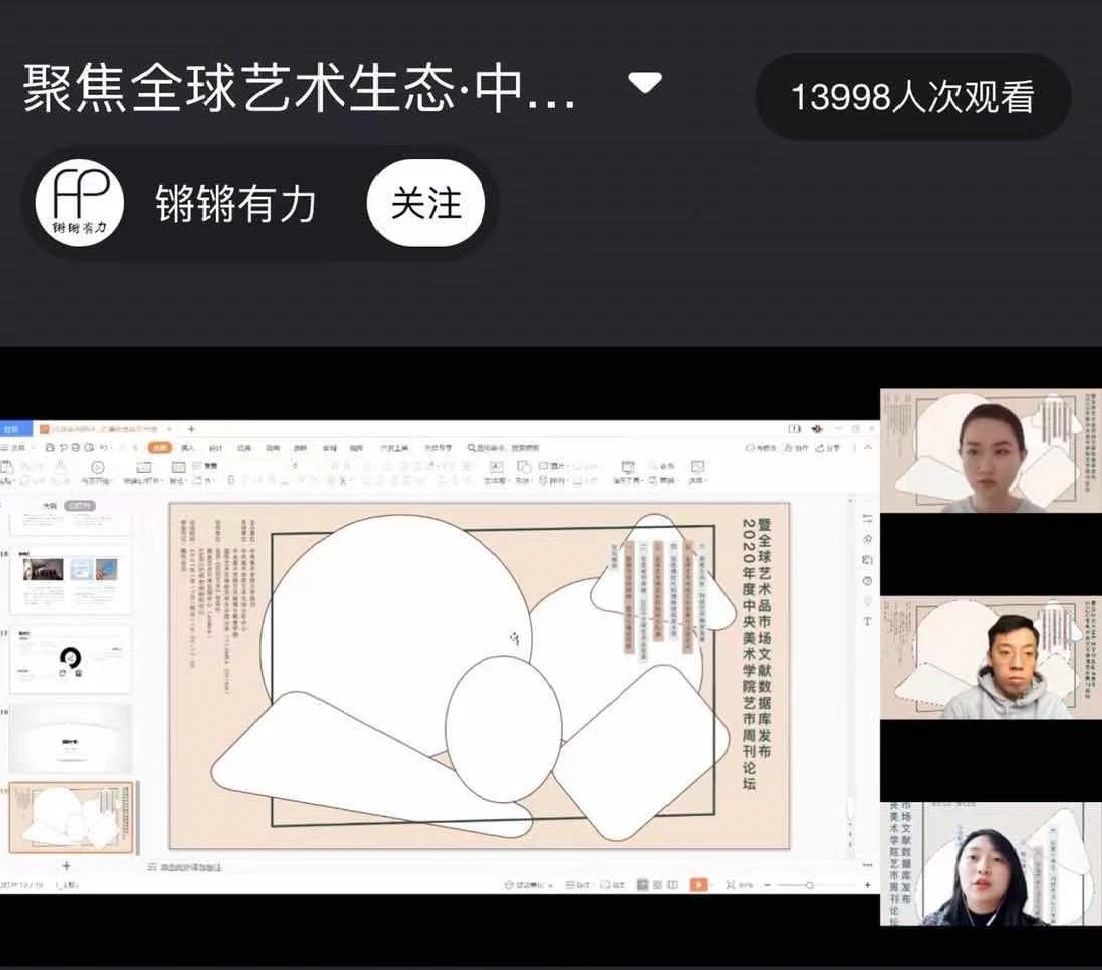
Task: Play slideshow with orange status bar button
Action: click(699, 885)
